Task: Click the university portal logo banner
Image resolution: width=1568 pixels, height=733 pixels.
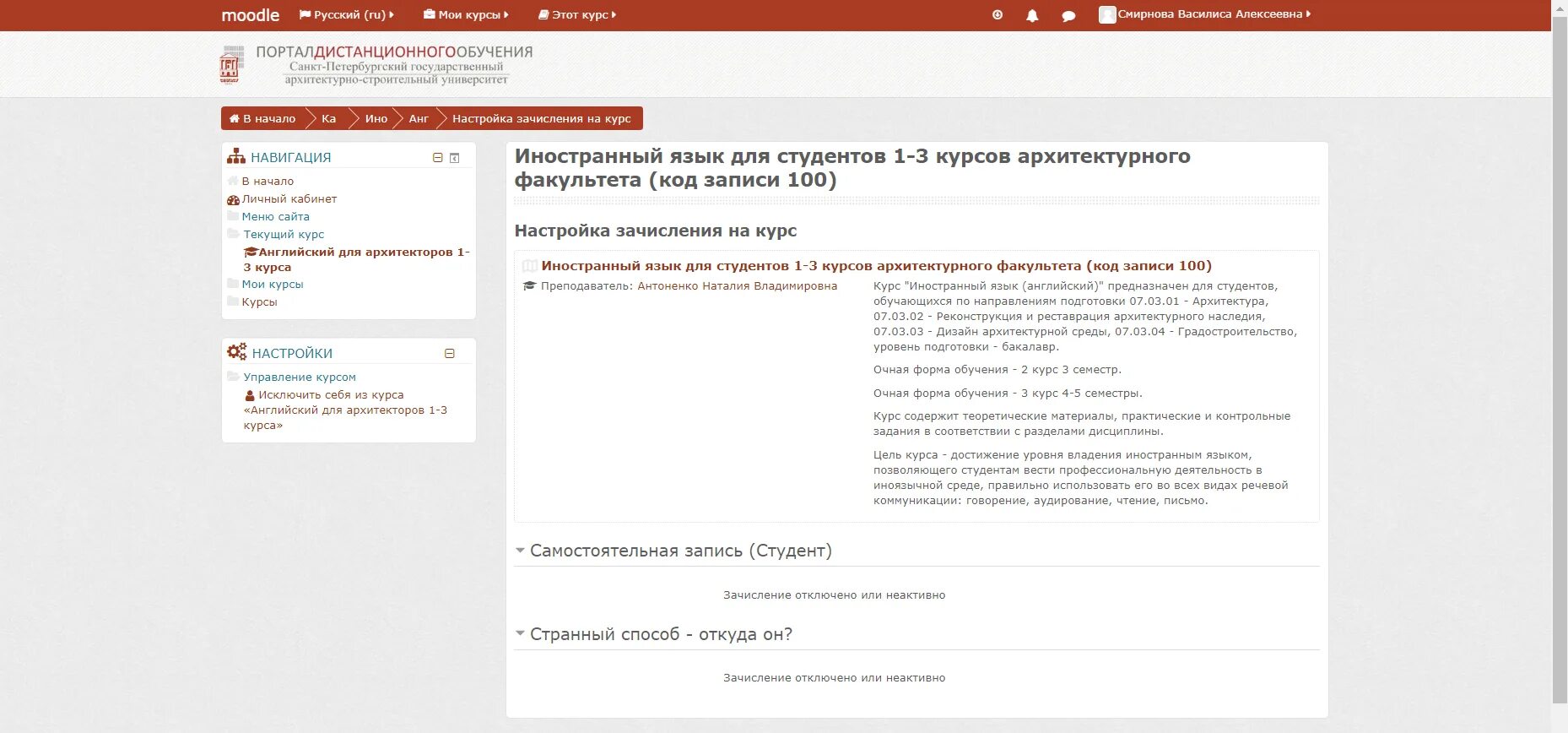Action: pyautogui.click(x=376, y=65)
